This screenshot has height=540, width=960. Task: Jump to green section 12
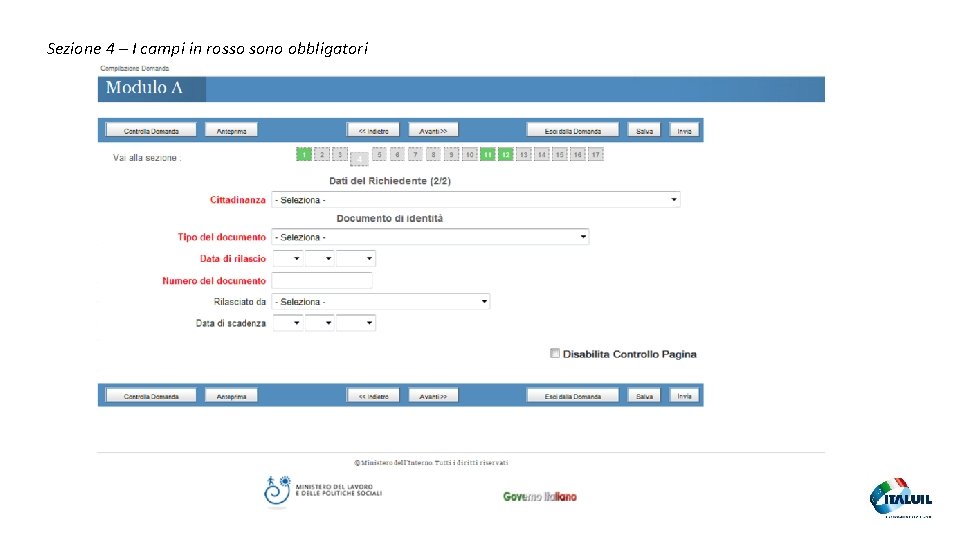point(505,154)
